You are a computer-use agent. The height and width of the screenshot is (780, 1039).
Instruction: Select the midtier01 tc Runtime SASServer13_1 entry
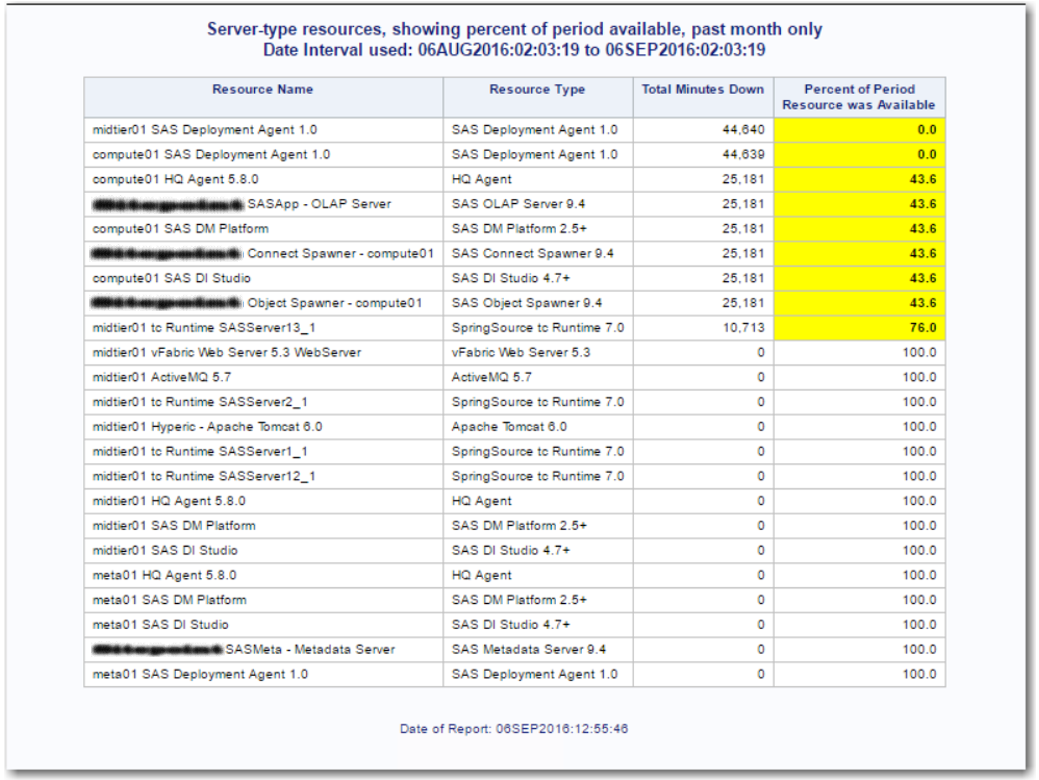[205, 328]
